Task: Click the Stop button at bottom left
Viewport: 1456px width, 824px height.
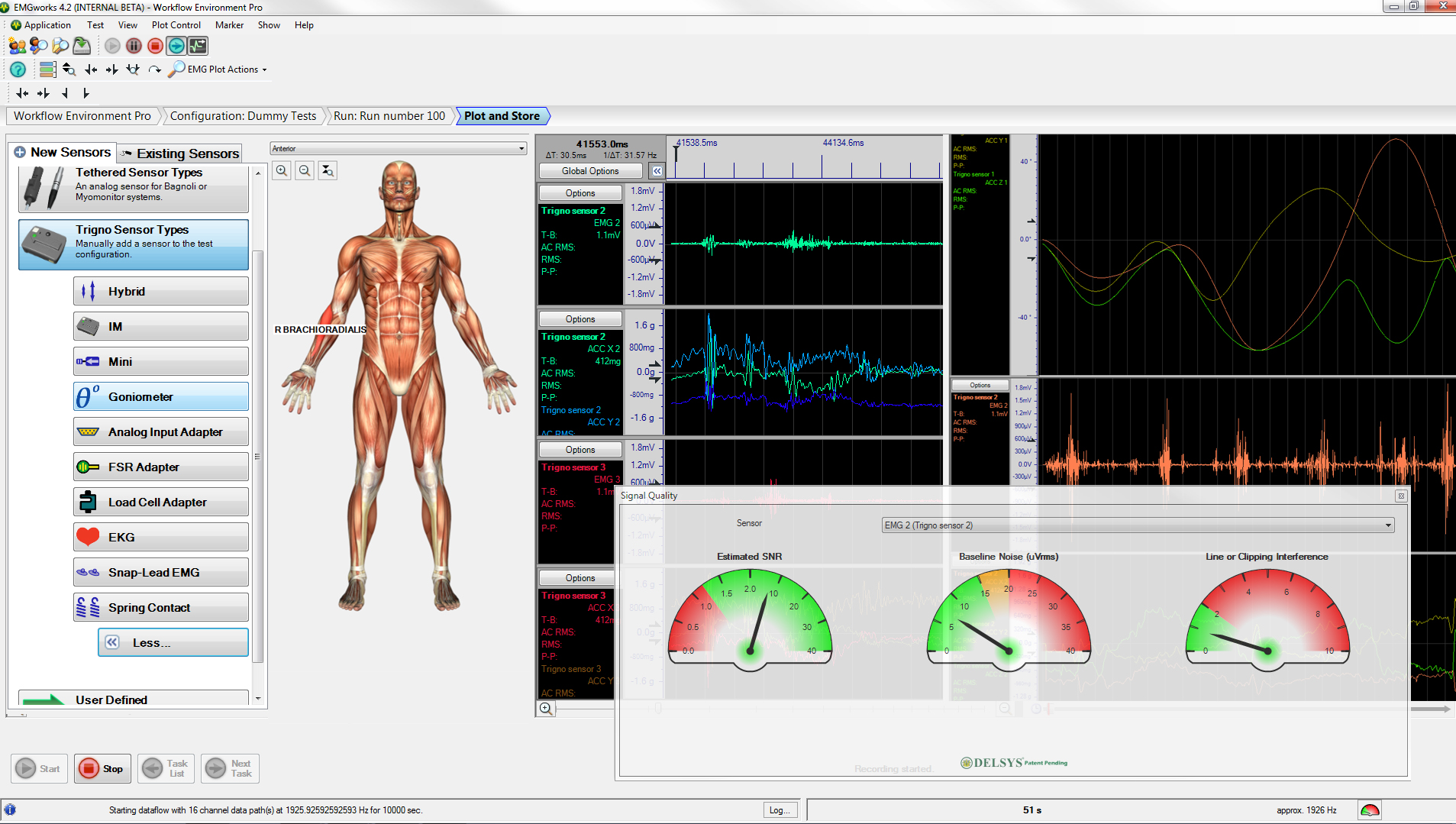Action: coord(102,768)
